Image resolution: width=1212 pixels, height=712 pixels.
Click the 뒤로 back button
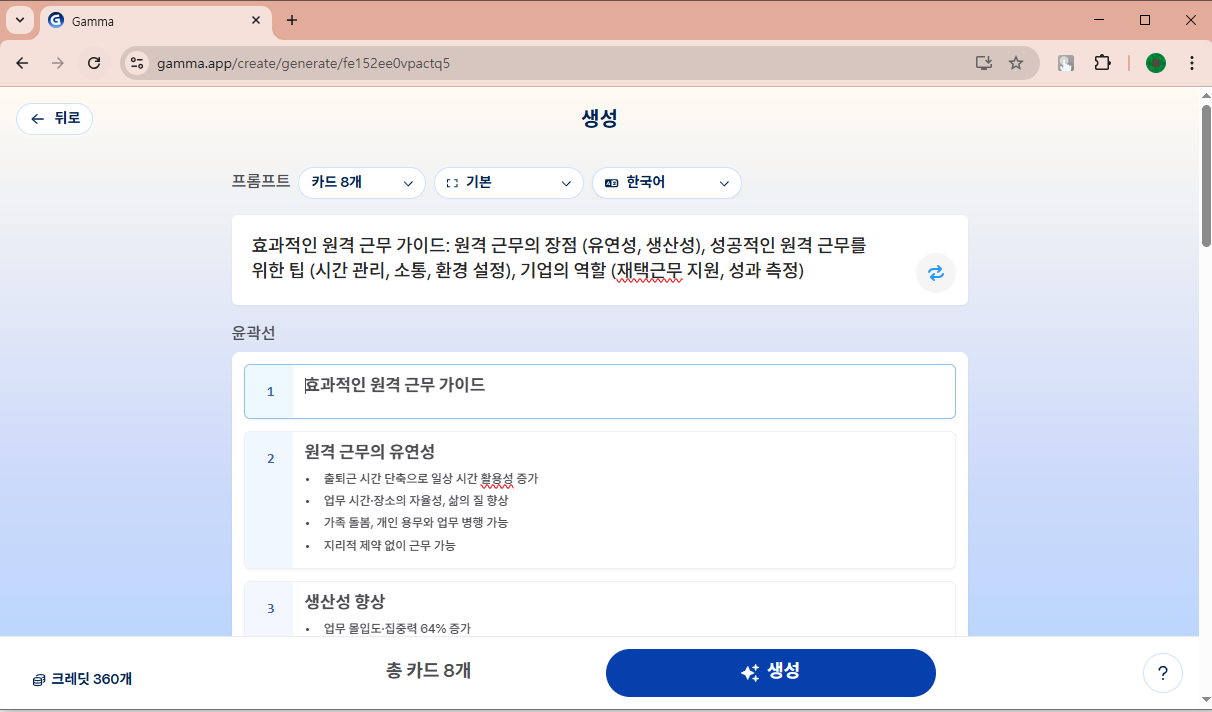tap(55, 119)
